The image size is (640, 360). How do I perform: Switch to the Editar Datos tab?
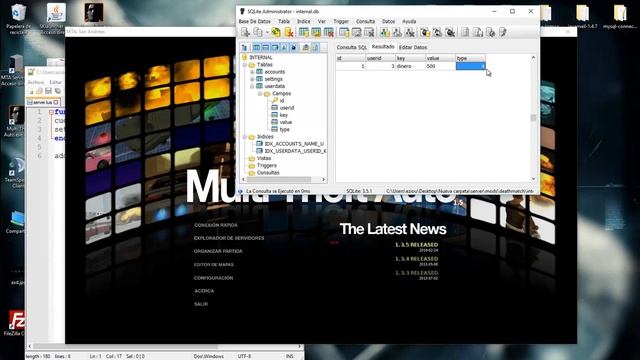coord(413,47)
